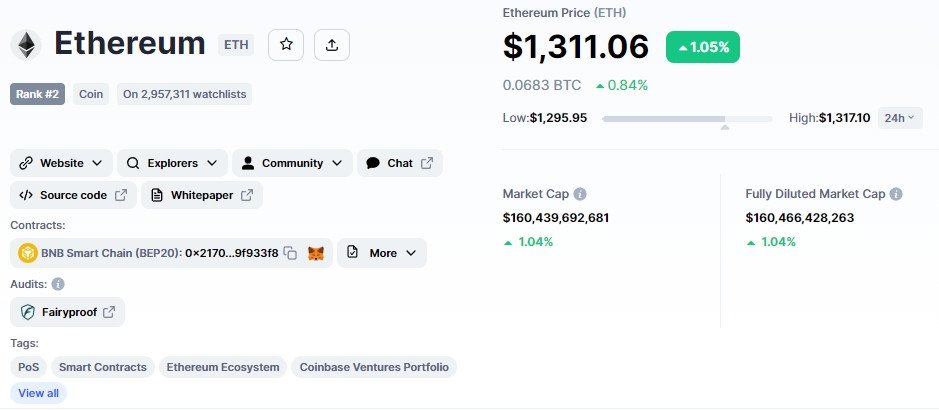Viewport: 939px width, 410px height.
Task: Click the Audits info icon
Action: (58, 284)
